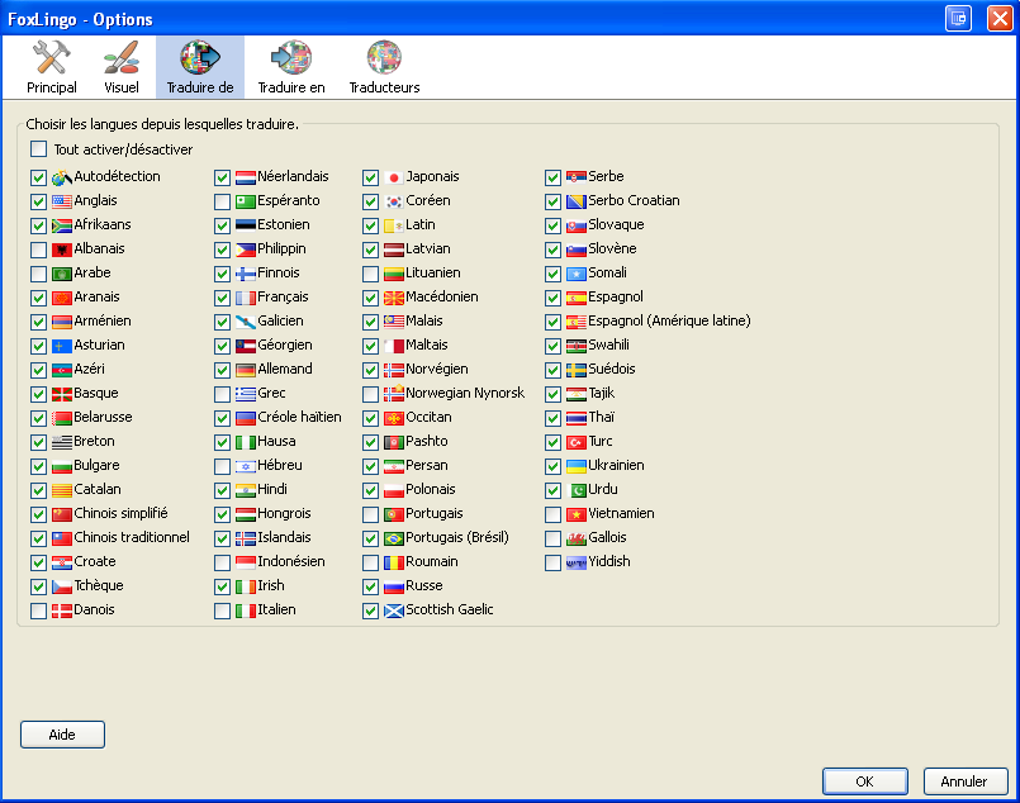Click the Espagnol flag icon
Viewport: 1020px width, 803px height.
coord(576,298)
